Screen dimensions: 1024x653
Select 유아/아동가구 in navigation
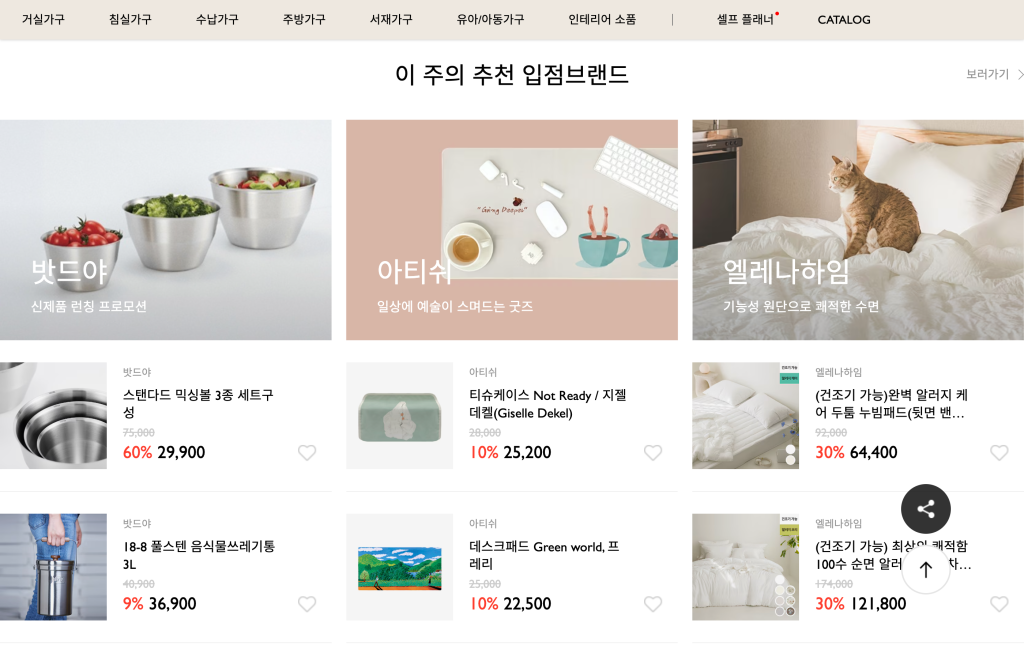490,20
